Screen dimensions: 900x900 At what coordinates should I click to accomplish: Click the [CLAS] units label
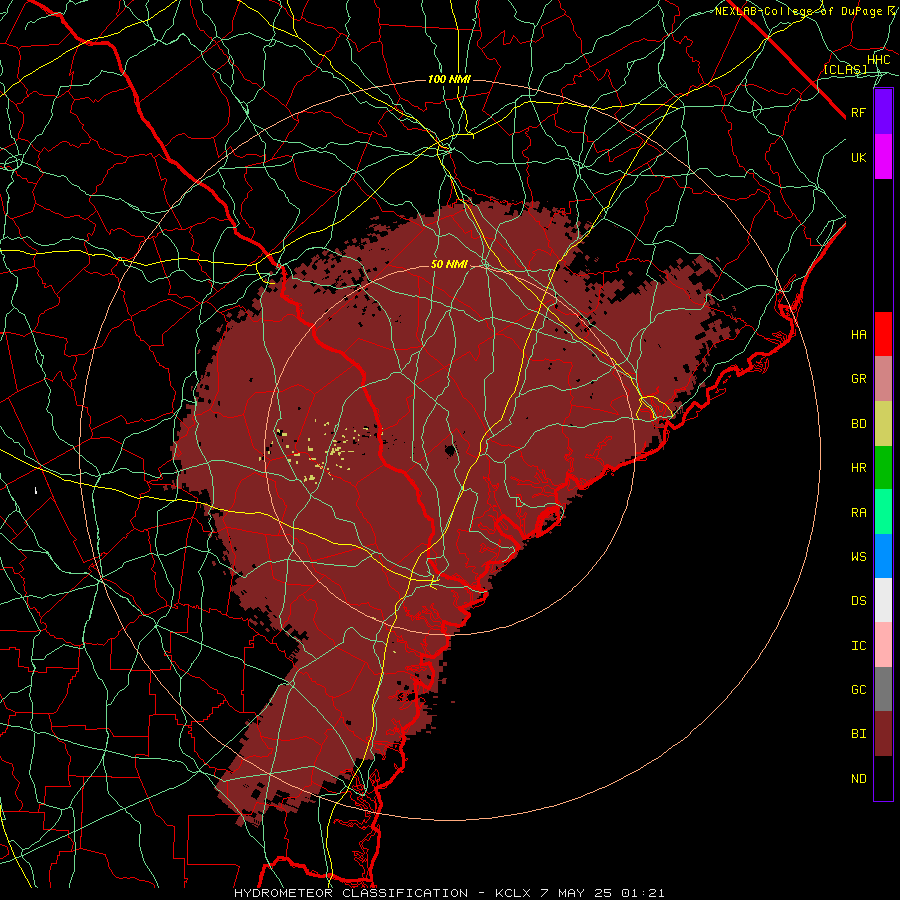[x=845, y=70]
